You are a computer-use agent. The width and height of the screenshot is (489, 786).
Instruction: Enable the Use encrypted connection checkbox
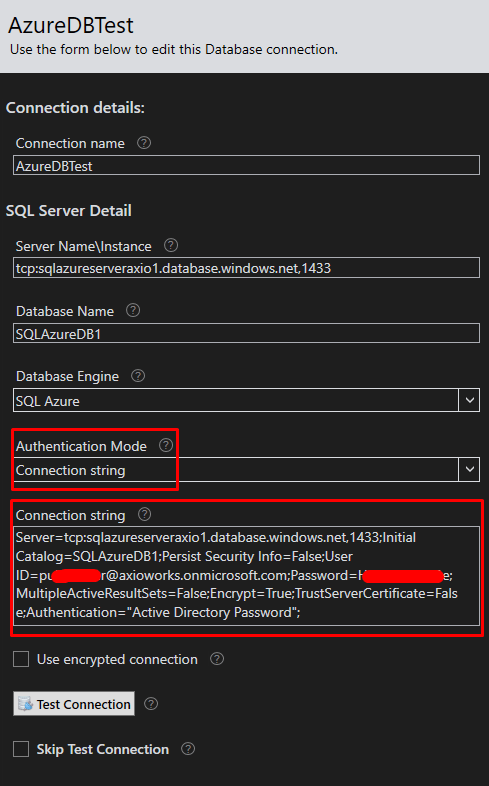(21, 659)
